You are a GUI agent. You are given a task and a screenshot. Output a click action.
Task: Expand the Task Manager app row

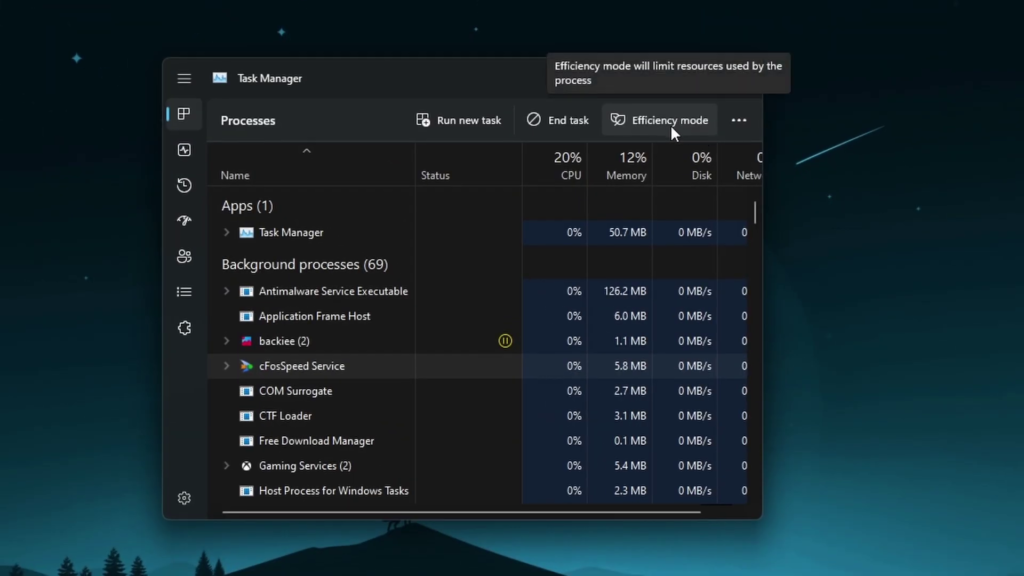click(227, 232)
